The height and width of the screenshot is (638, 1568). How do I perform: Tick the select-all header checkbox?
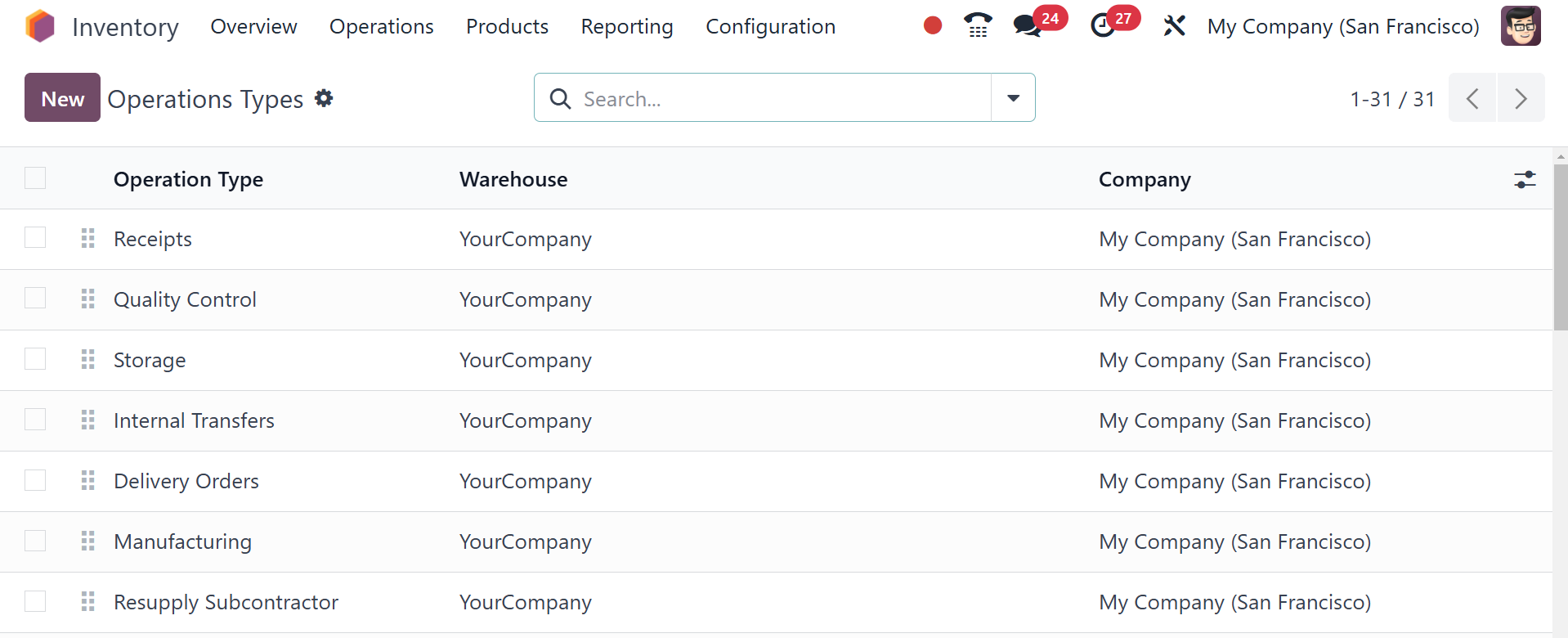pos(35,178)
